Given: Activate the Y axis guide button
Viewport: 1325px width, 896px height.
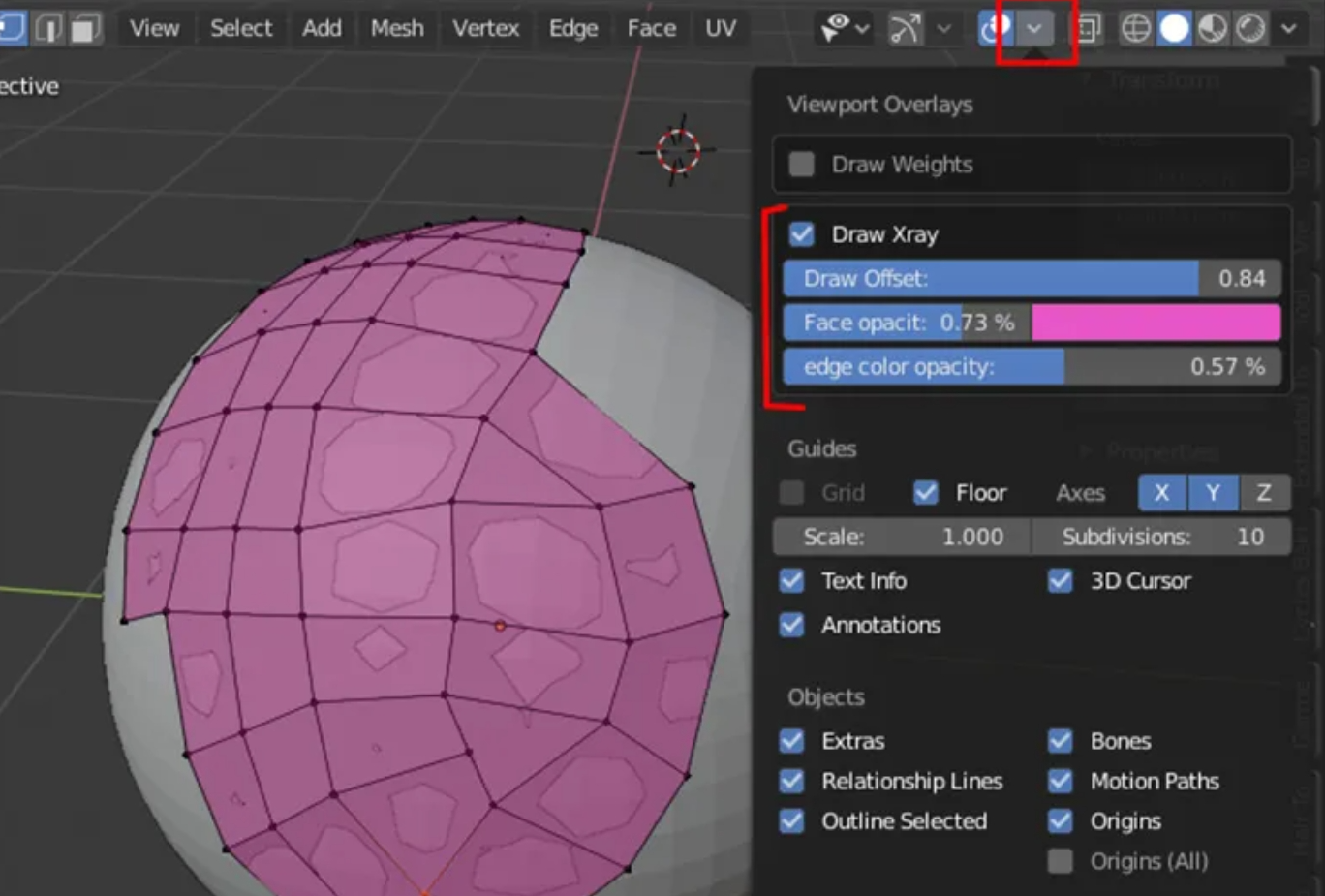Looking at the screenshot, I should pos(1213,492).
